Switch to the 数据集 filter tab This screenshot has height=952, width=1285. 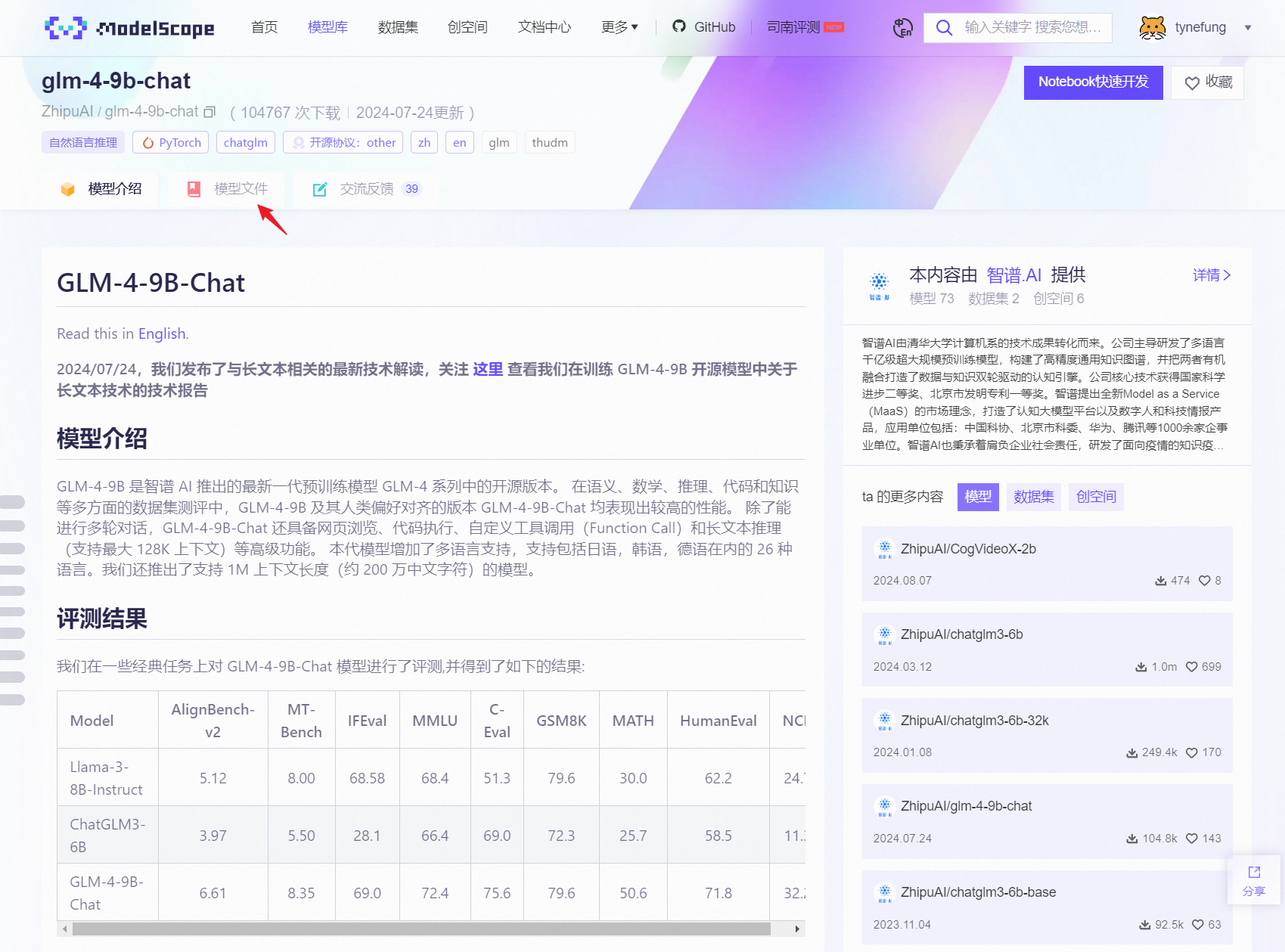(1033, 497)
